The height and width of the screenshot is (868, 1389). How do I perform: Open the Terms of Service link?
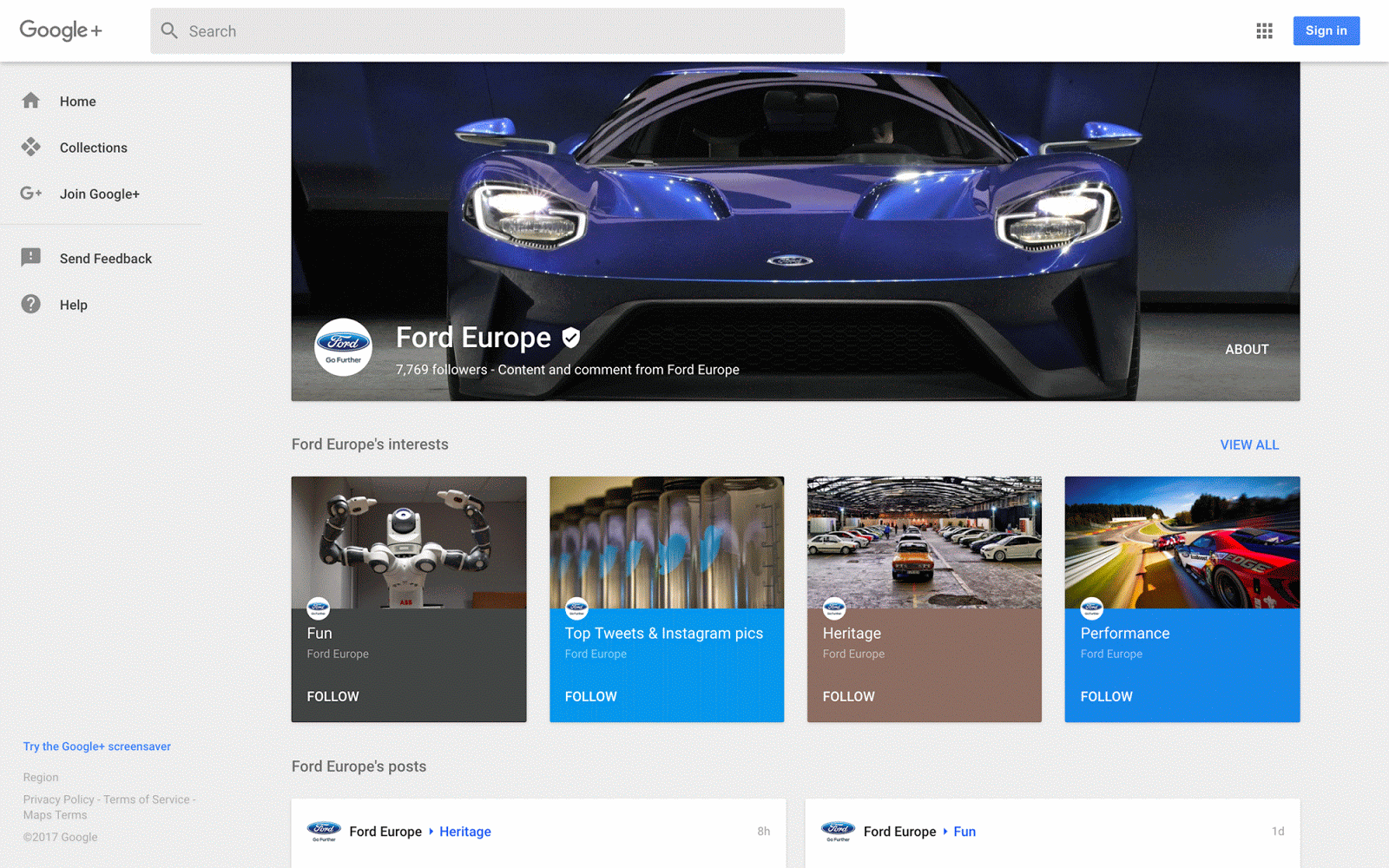147,799
